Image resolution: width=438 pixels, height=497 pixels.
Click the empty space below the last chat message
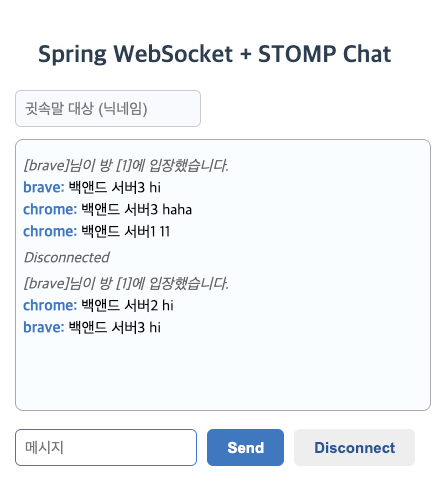(223, 372)
